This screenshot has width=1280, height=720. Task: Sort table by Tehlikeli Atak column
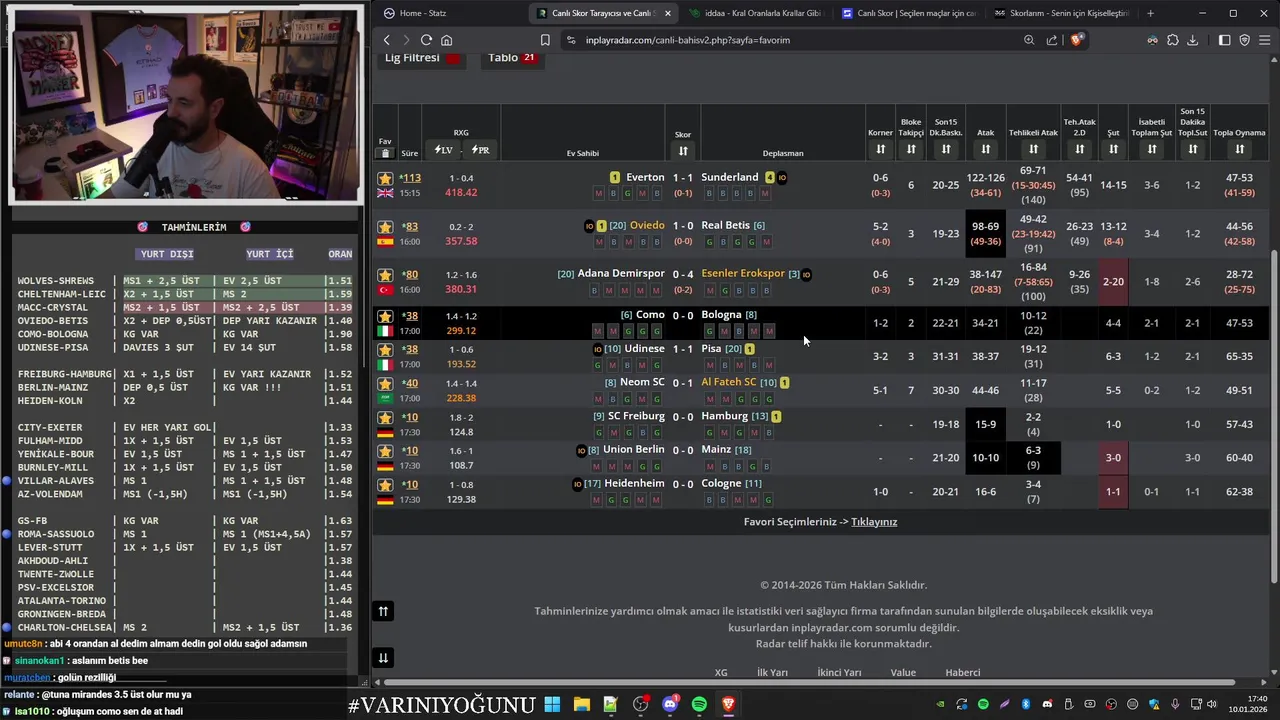point(1033,149)
